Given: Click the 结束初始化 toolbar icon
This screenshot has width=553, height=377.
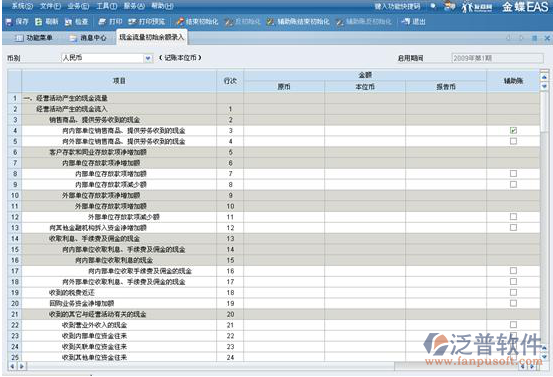Looking at the screenshot, I should point(197,22).
